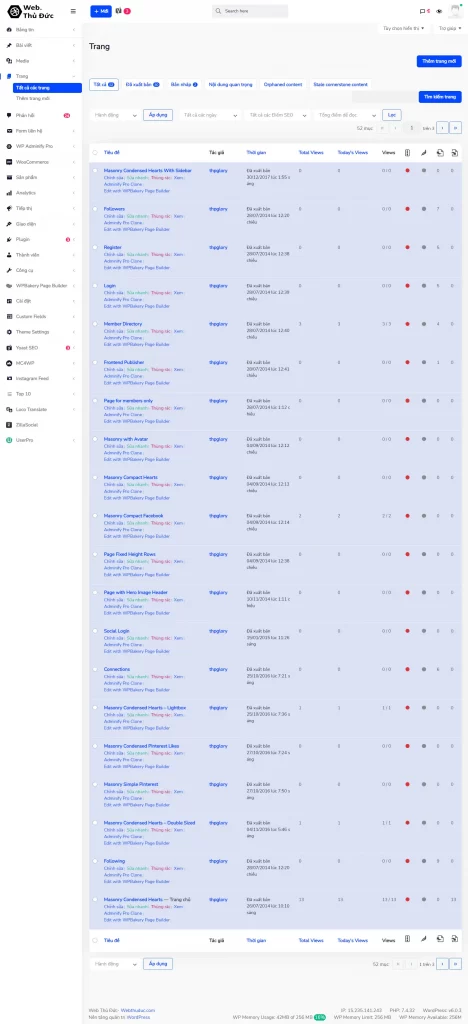Open the Thành viên user icon
Image resolution: width=468 pixels, height=1024 pixels.
9,255
